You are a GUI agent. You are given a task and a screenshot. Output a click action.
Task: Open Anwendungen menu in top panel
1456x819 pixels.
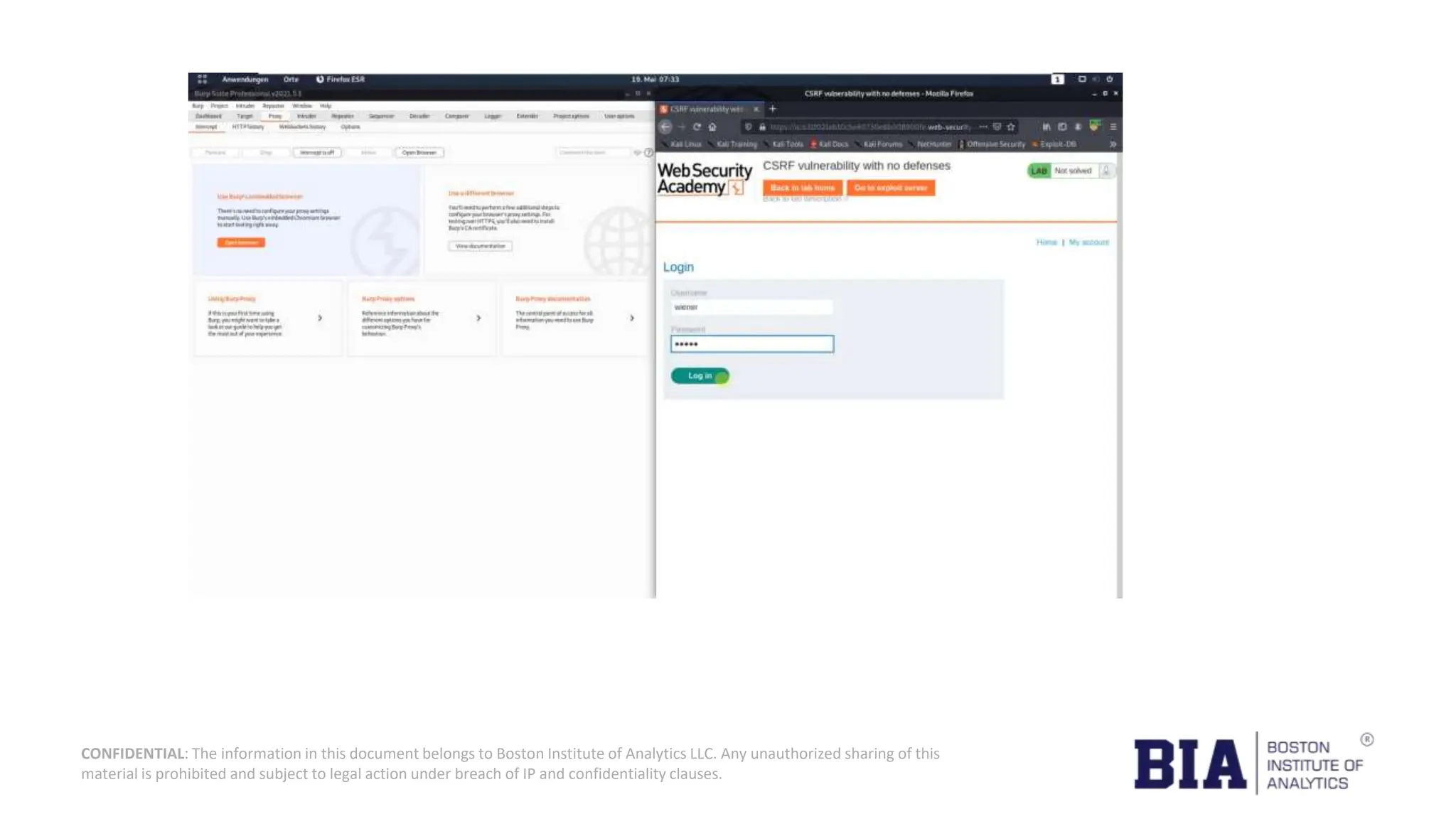(245, 79)
